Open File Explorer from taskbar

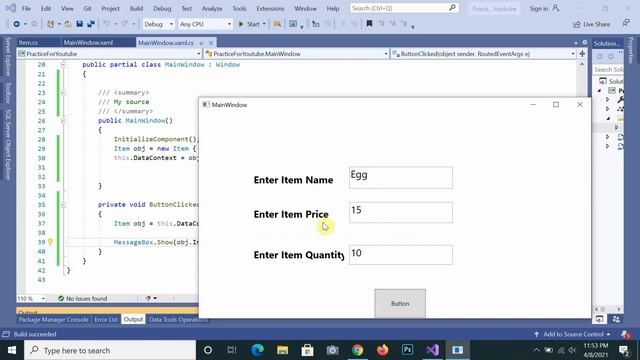[x=282, y=350]
